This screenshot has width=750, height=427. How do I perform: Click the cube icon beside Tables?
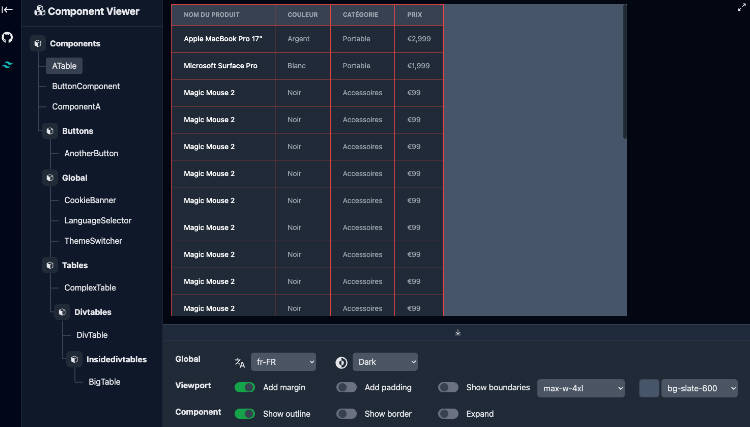tap(49, 266)
